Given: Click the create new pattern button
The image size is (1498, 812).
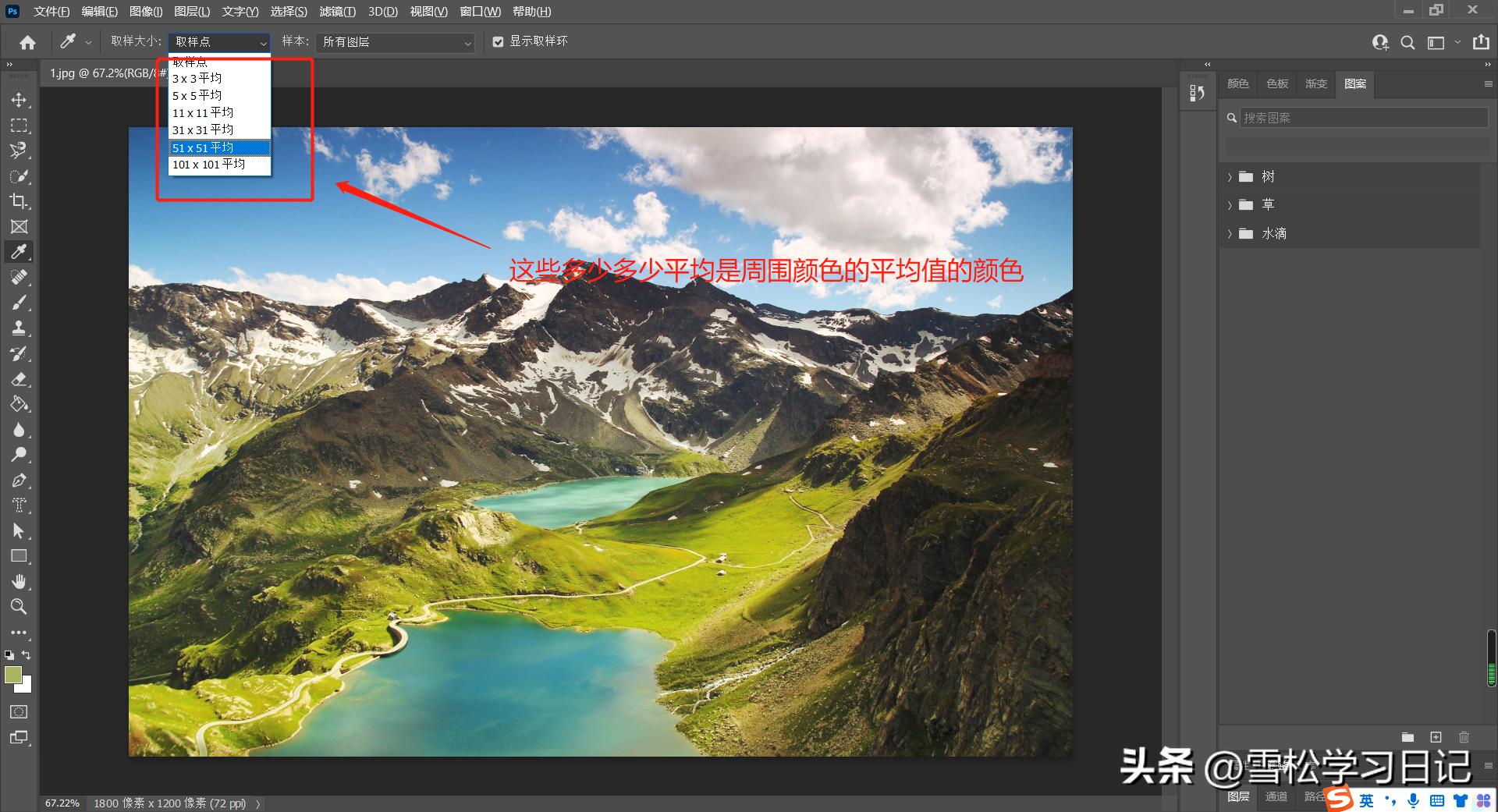Looking at the screenshot, I should tap(1435, 736).
